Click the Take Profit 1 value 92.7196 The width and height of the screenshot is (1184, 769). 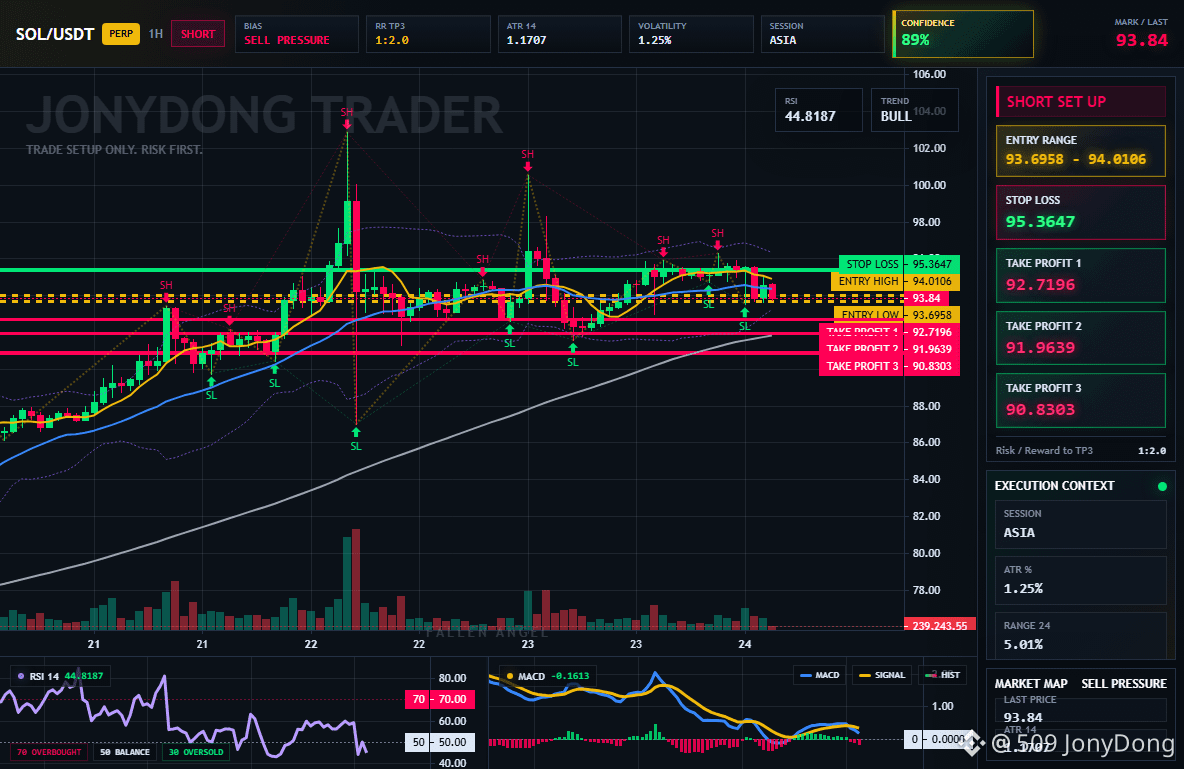(1040, 285)
